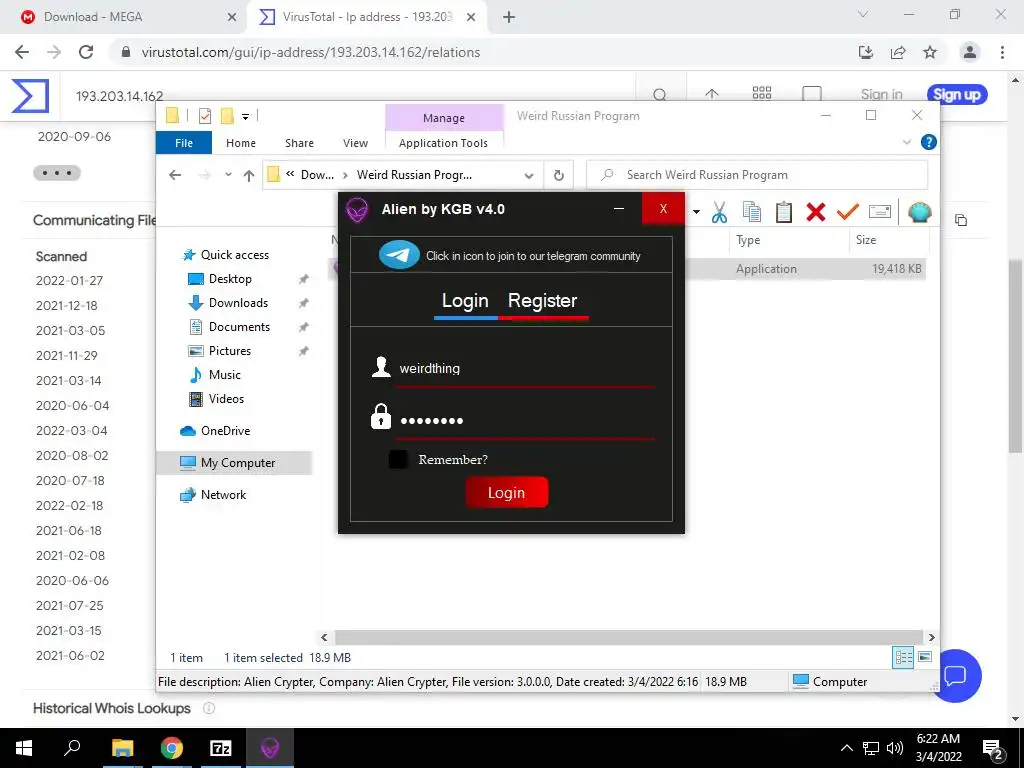Minimize the Alien by KGB dialog

(619, 208)
